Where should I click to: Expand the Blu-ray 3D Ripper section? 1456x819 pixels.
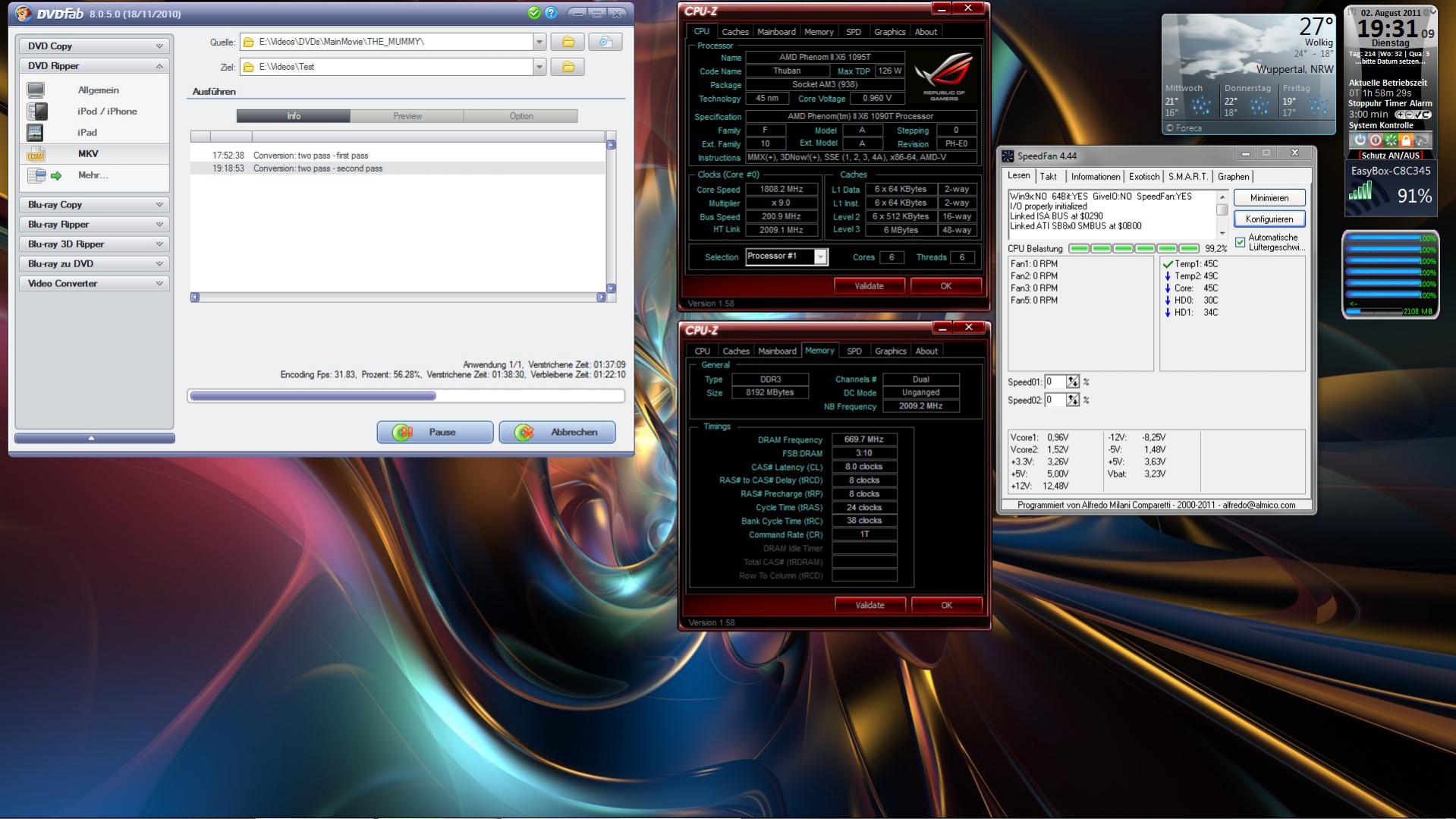[x=94, y=244]
